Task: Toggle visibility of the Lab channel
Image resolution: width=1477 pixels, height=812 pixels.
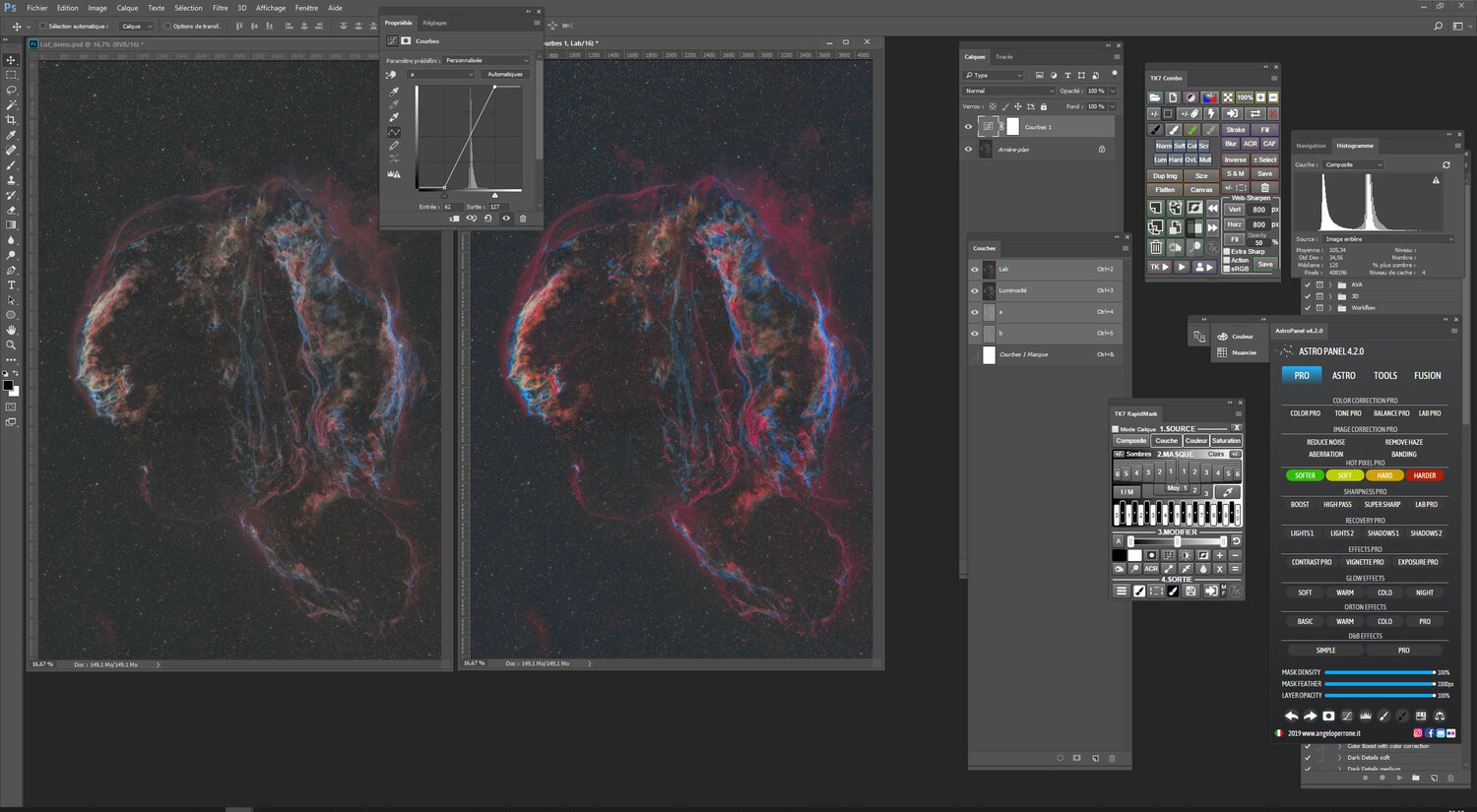Action: pyautogui.click(x=975, y=269)
